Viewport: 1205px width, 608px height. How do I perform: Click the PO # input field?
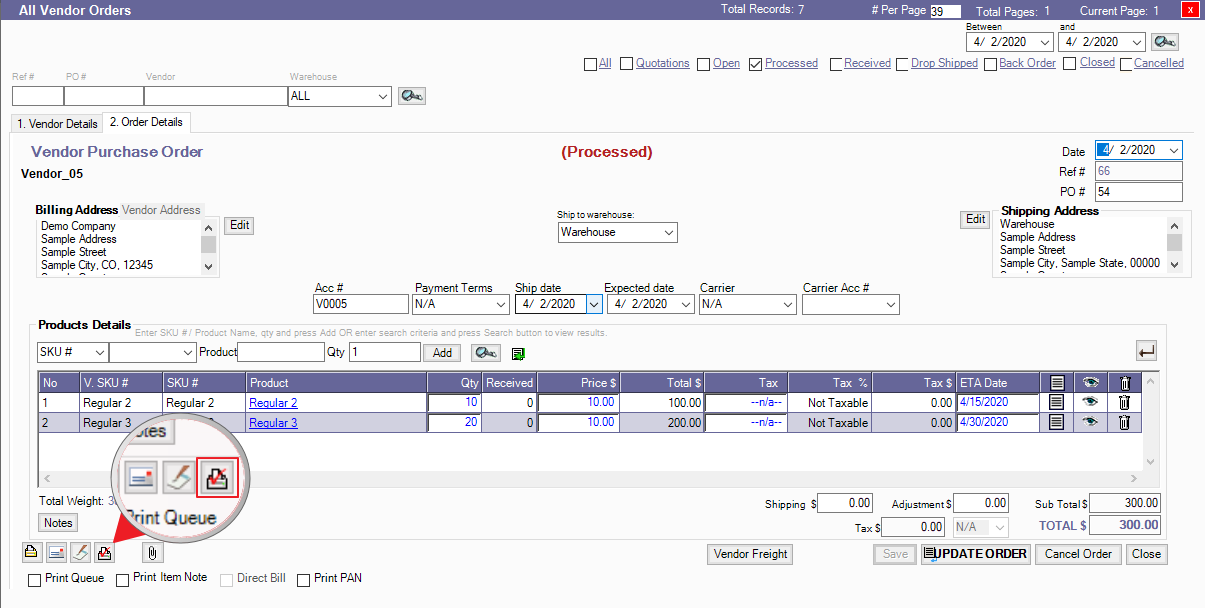click(1138, 191)
